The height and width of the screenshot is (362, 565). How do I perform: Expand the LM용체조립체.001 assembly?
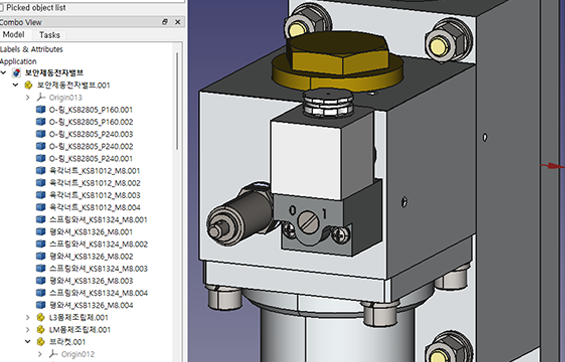[x=28, y=330]
